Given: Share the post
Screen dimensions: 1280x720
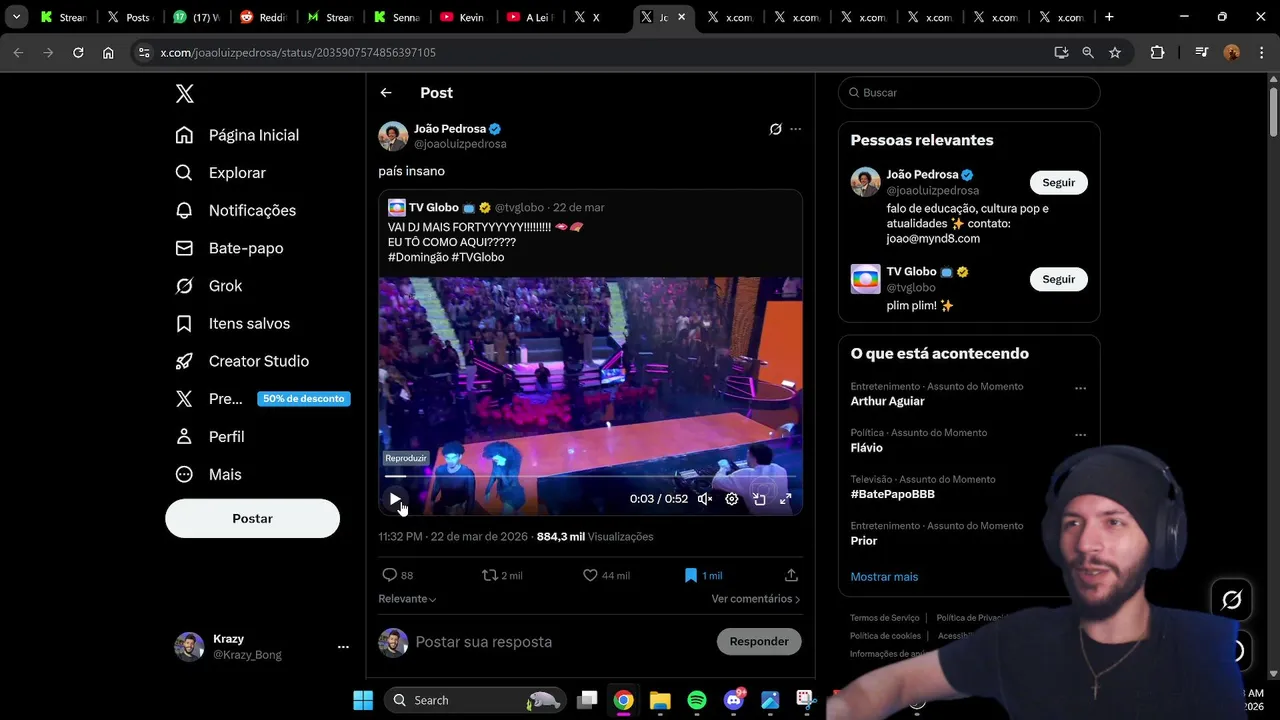Looking at the screenshot, I should coord(791,575).
